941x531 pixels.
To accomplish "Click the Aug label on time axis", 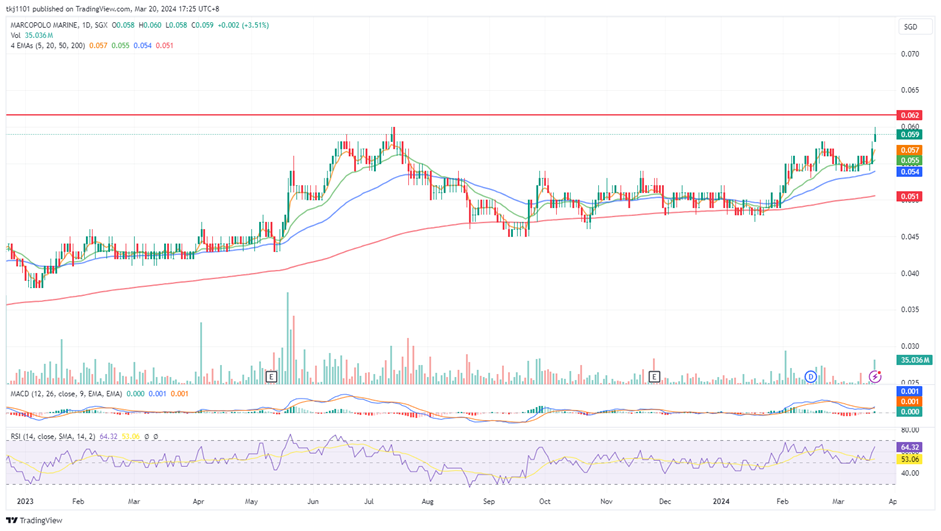I will [x=427, y=502].
